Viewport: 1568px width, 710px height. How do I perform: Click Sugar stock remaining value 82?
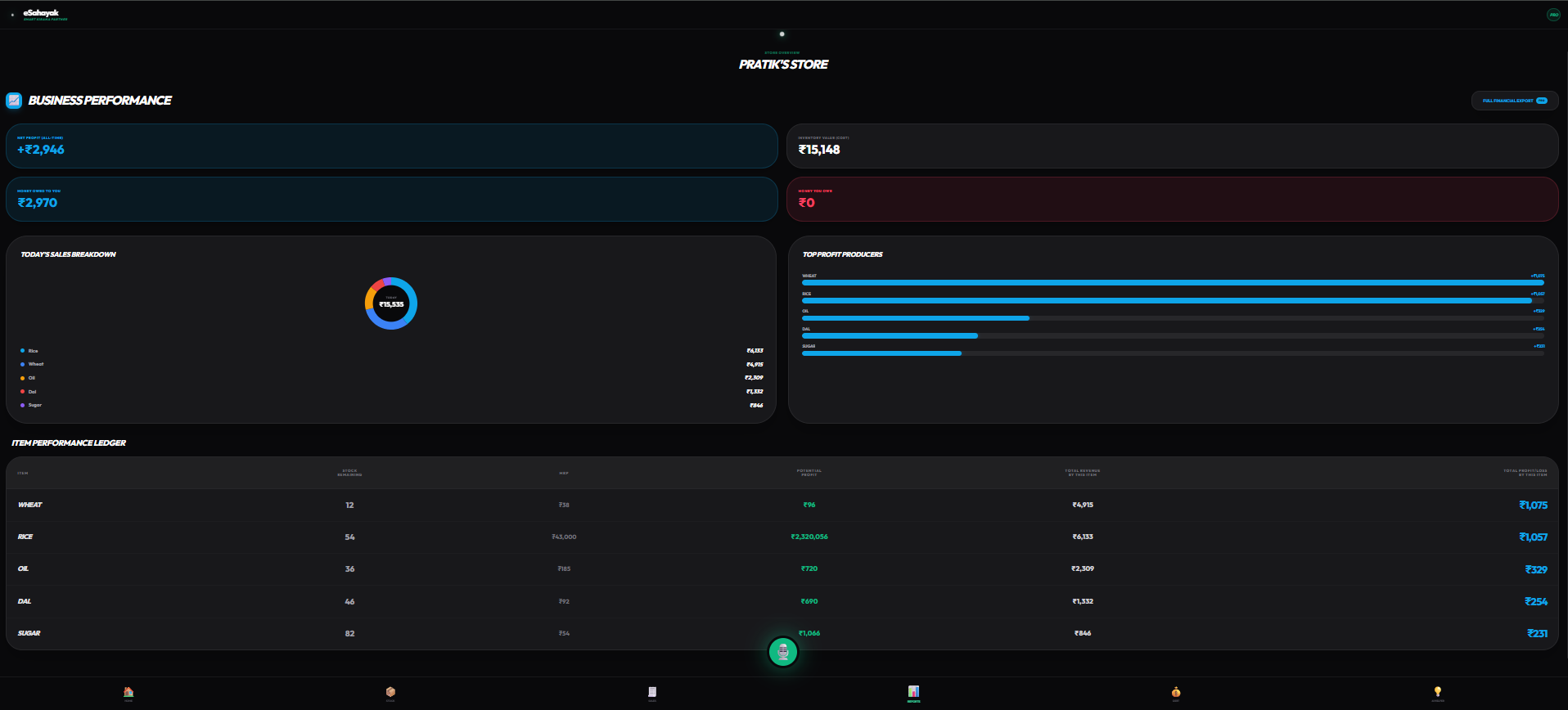click(x=349, y=633)
